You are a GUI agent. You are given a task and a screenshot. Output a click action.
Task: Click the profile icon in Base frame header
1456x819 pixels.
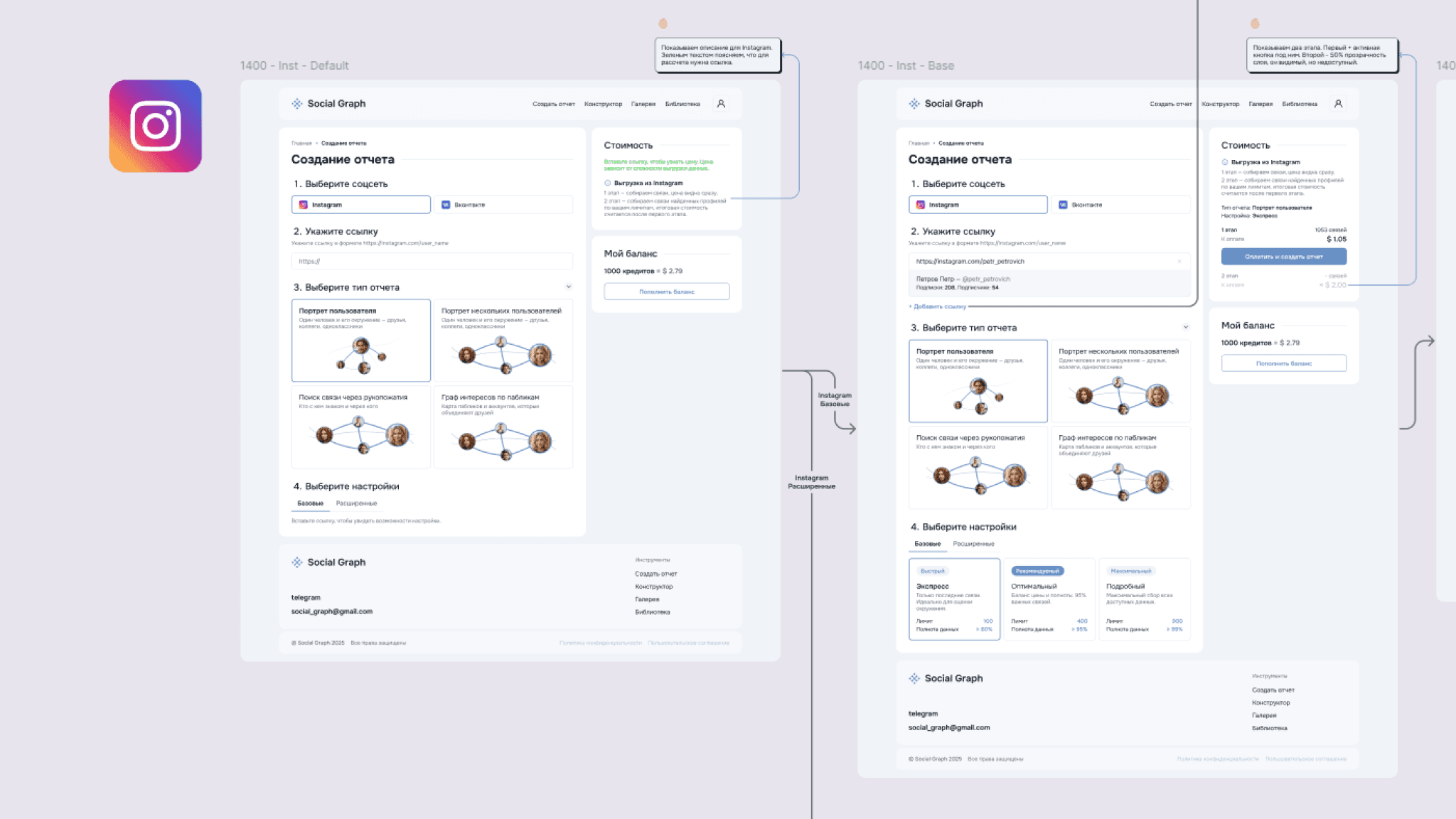[1338, 104]
